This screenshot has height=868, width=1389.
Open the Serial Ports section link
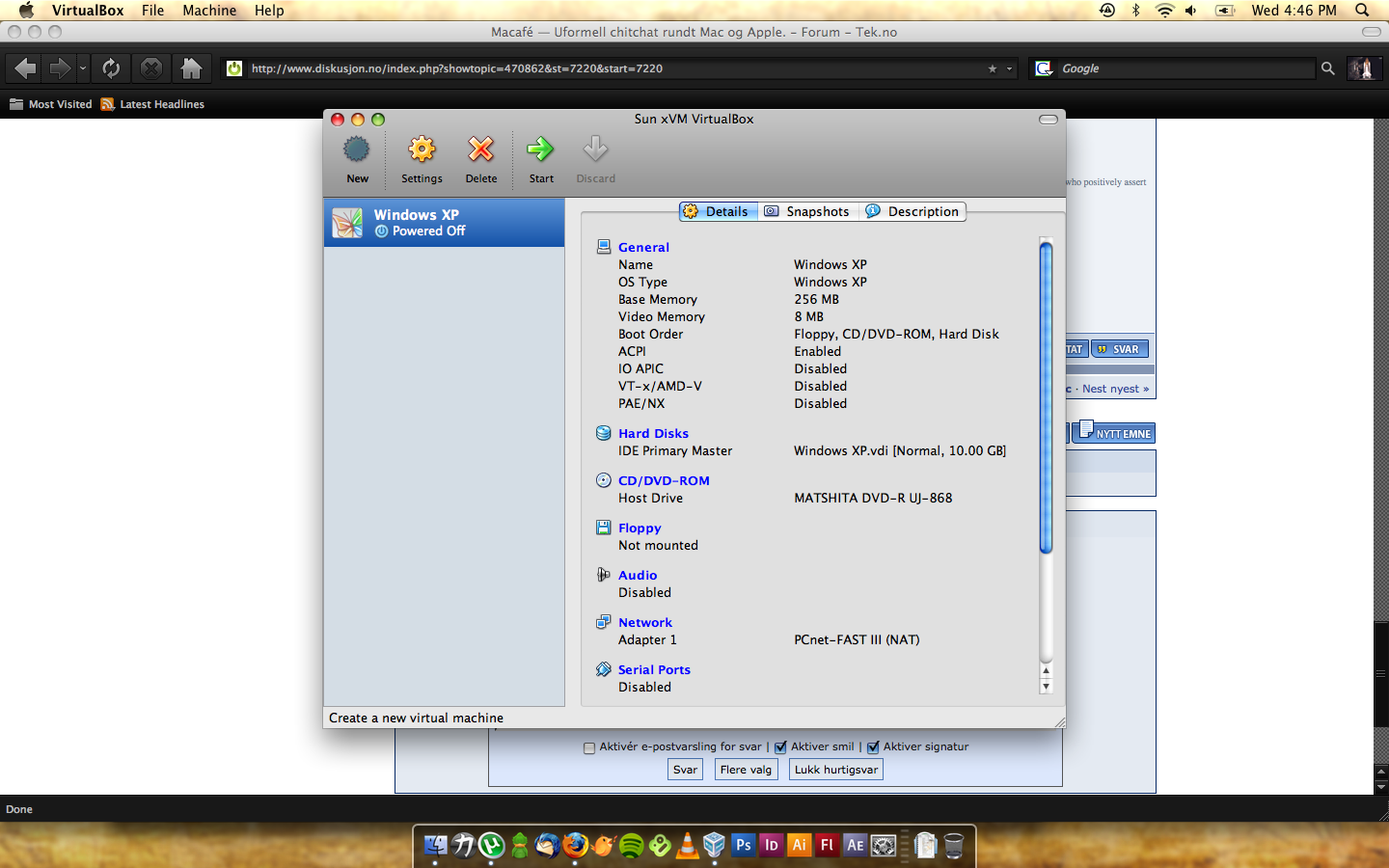coord(654,669)
